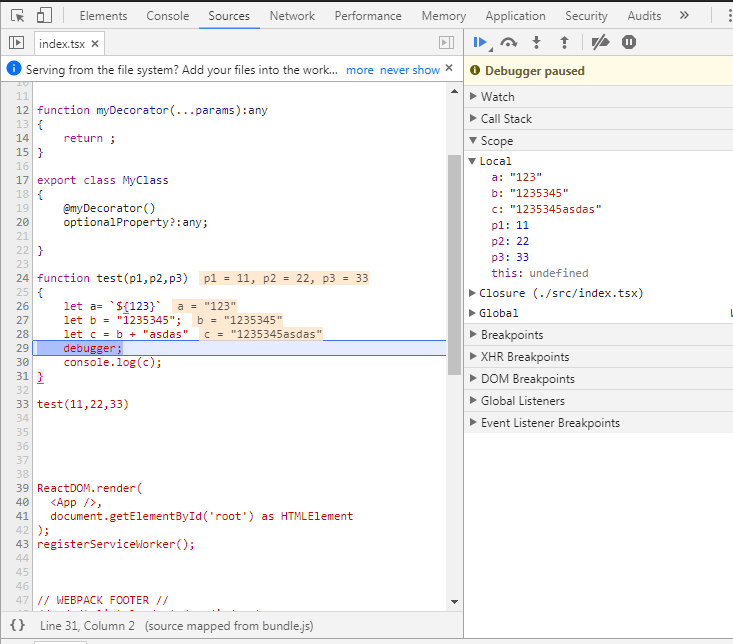The image size is (733, 644).
Task: Expand the Global Listeners section
Action: [598, 401]
